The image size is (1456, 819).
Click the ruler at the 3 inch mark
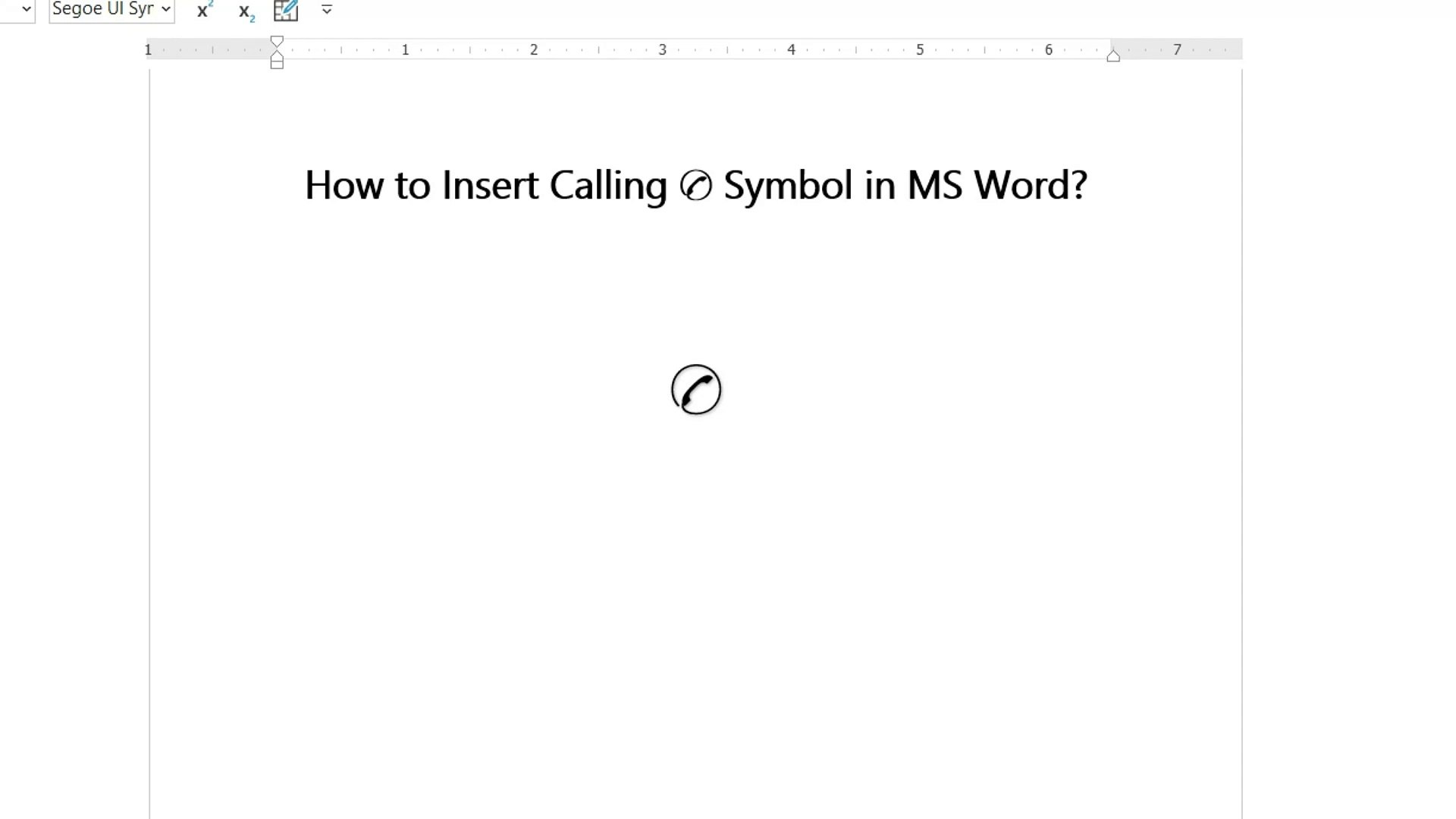pos(662,49)
